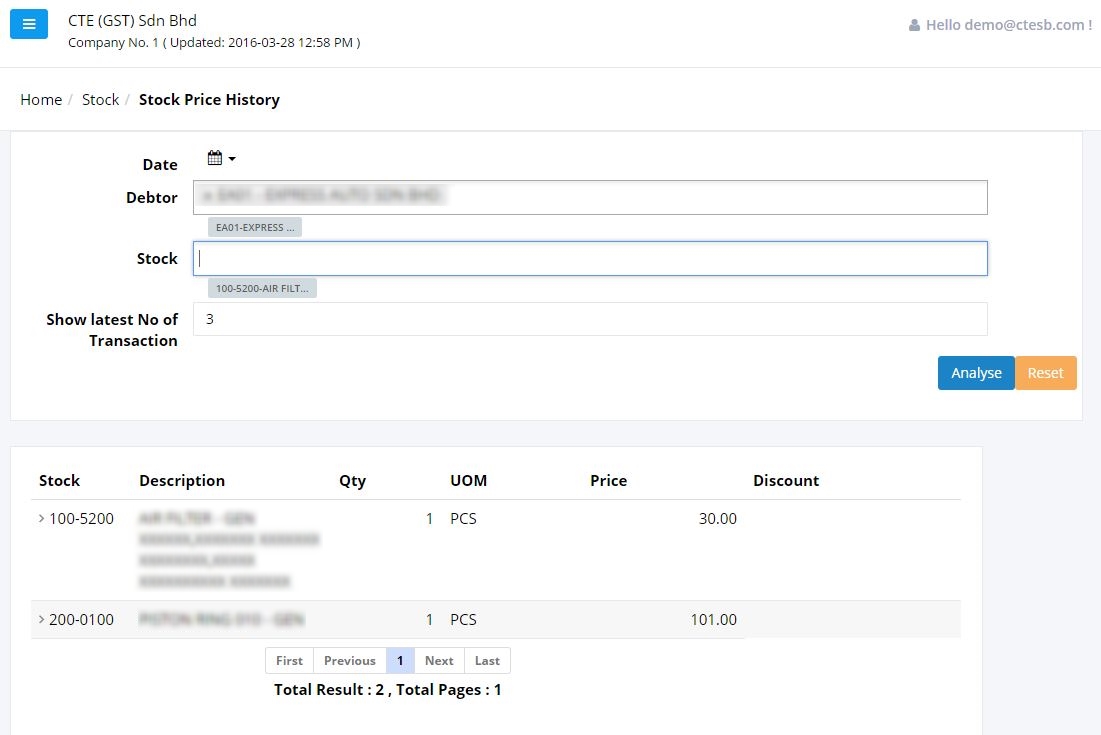Open Stock breadcrumb link
Viewport: 1101px width, 735px height.
tap(100, 100)
